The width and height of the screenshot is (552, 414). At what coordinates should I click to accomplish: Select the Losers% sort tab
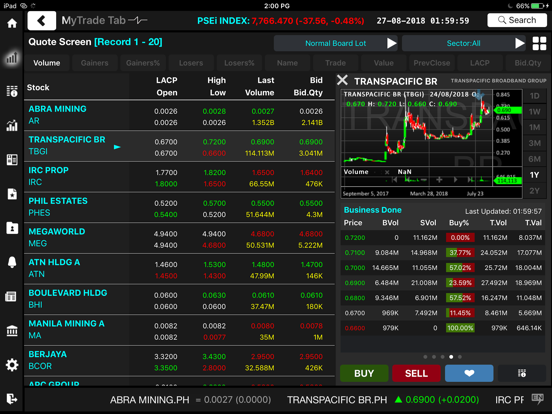point(239,63)
